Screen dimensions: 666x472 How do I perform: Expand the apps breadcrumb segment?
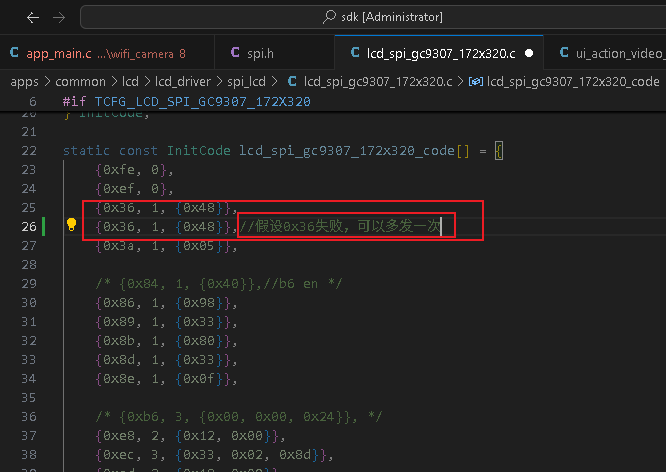(x=24, y=82)
